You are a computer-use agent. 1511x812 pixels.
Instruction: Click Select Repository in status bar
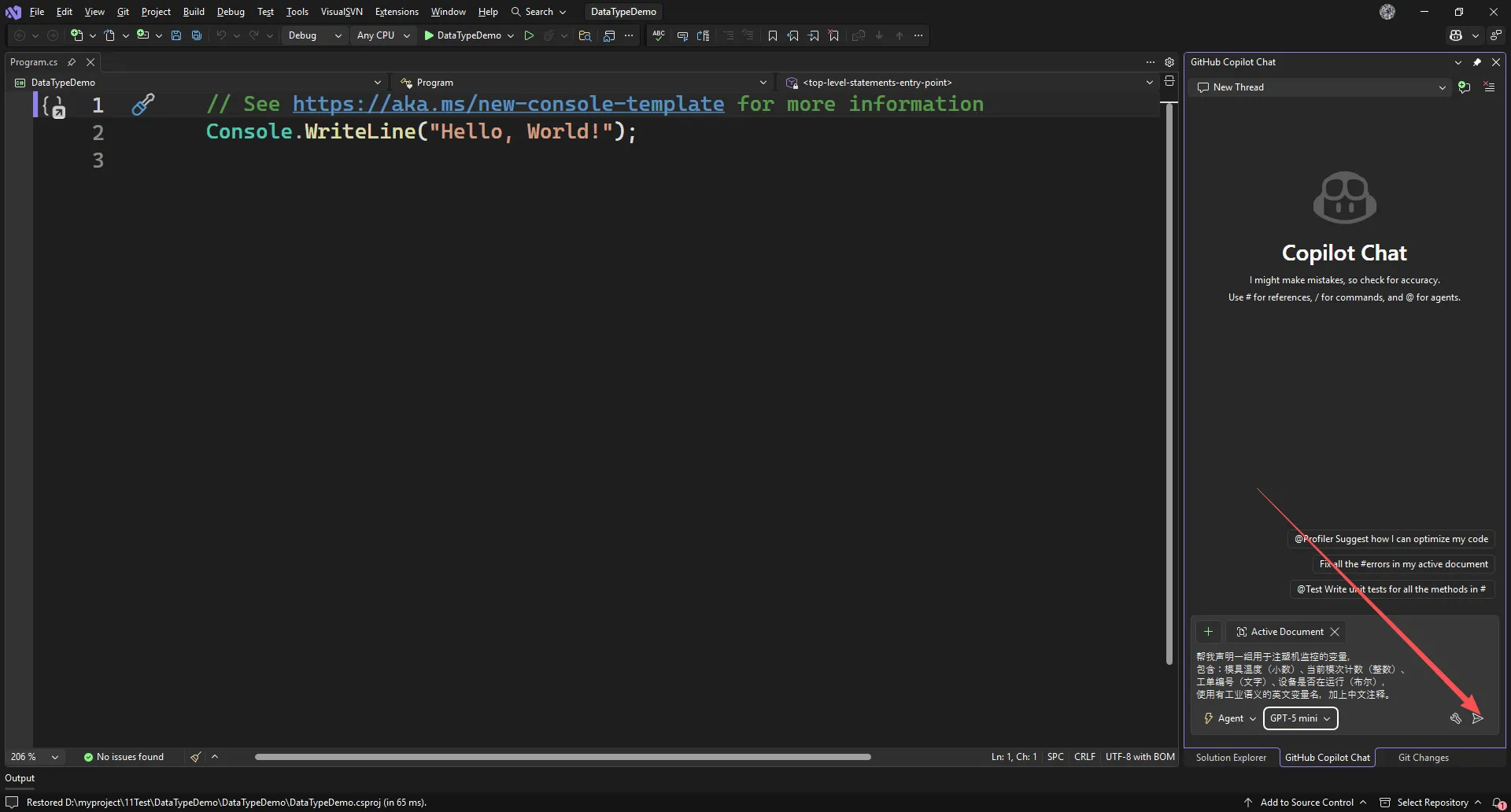(x=1431, y=803)
